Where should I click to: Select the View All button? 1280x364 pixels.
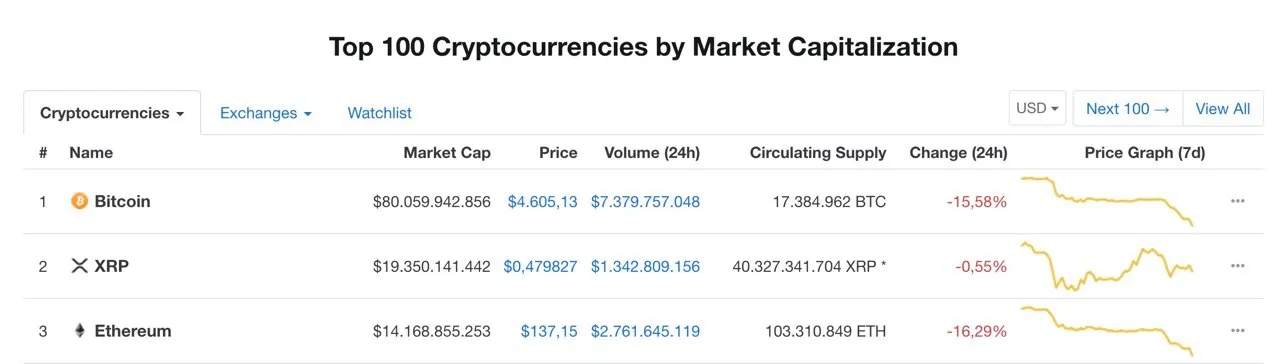coord(1223,109)
